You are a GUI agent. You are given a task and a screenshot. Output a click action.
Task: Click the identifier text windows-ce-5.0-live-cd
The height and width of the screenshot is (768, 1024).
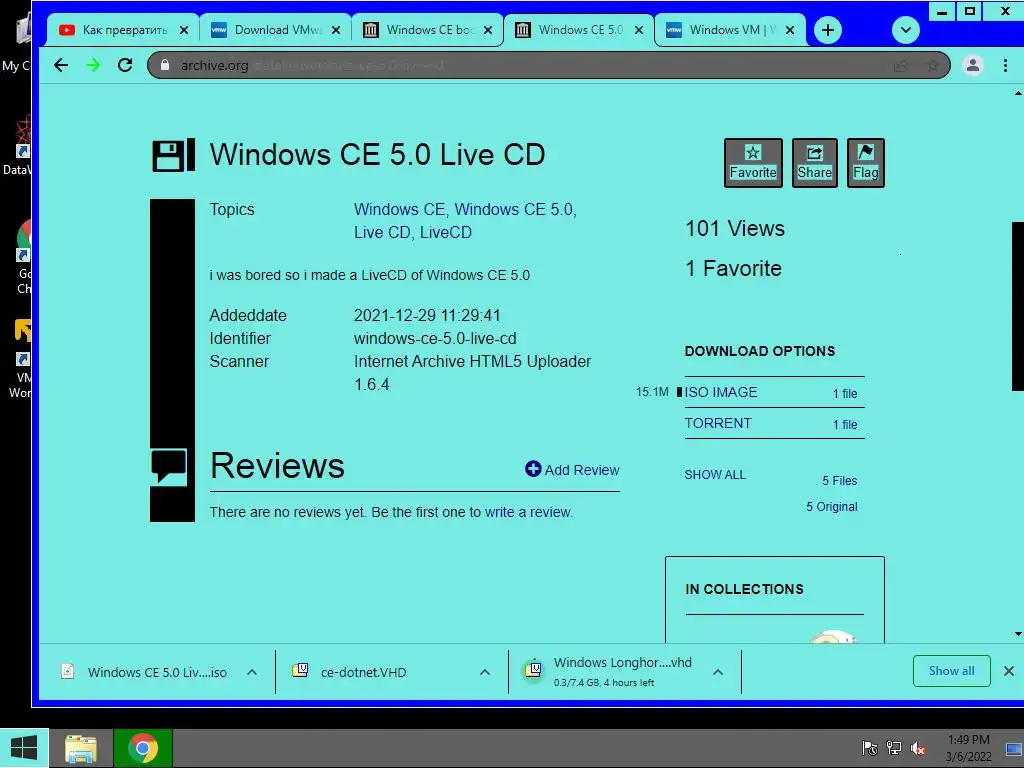point(435,338)
